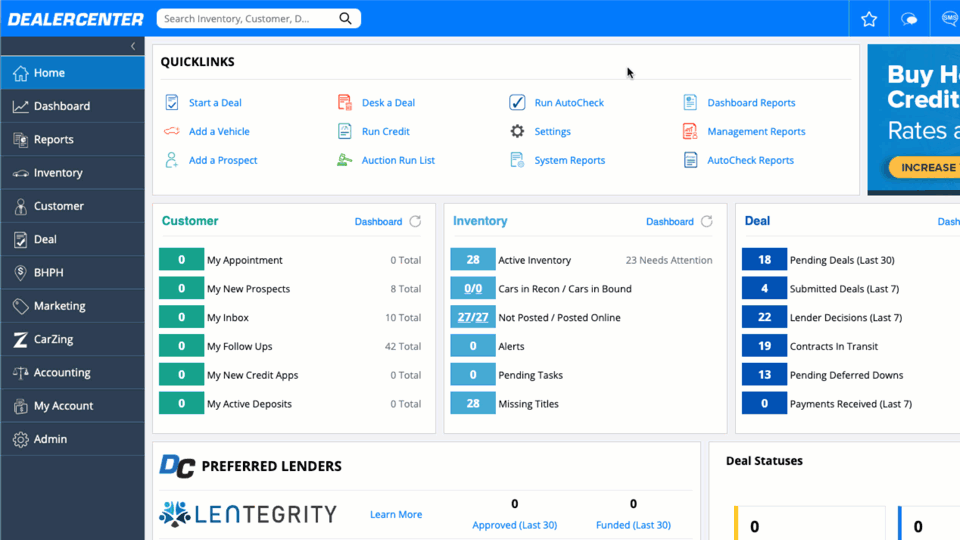Image resolution: width=960 pixels, height=540 pixels.
Task: Click the Pending Deals 18 count
Action: pyautogui.click(x=764, y=260)
